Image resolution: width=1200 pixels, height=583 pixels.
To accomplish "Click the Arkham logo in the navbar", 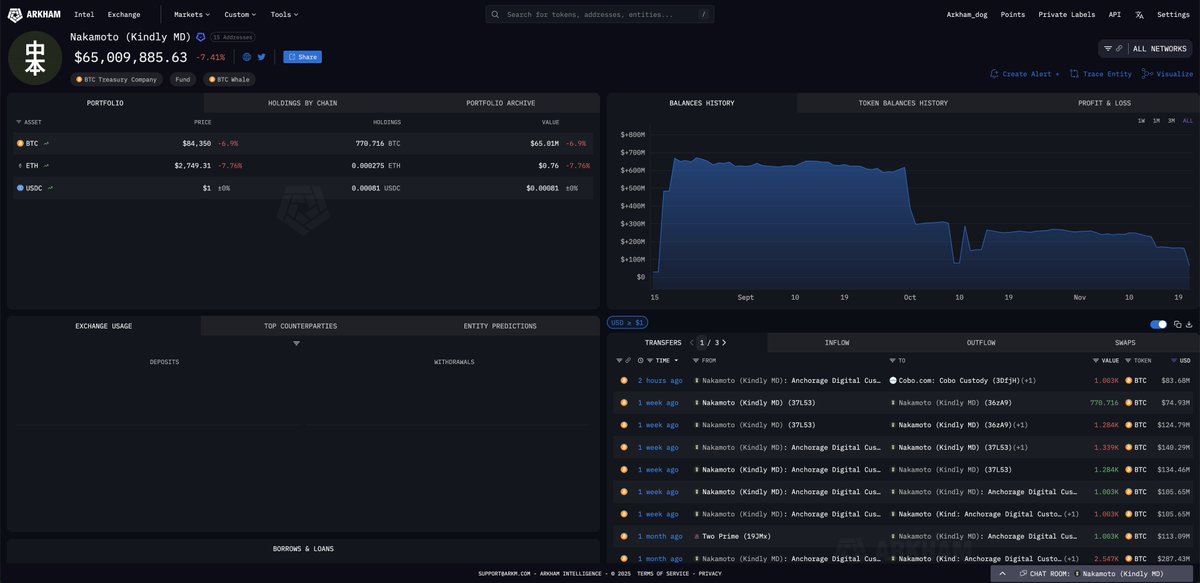I will (33, 15).
